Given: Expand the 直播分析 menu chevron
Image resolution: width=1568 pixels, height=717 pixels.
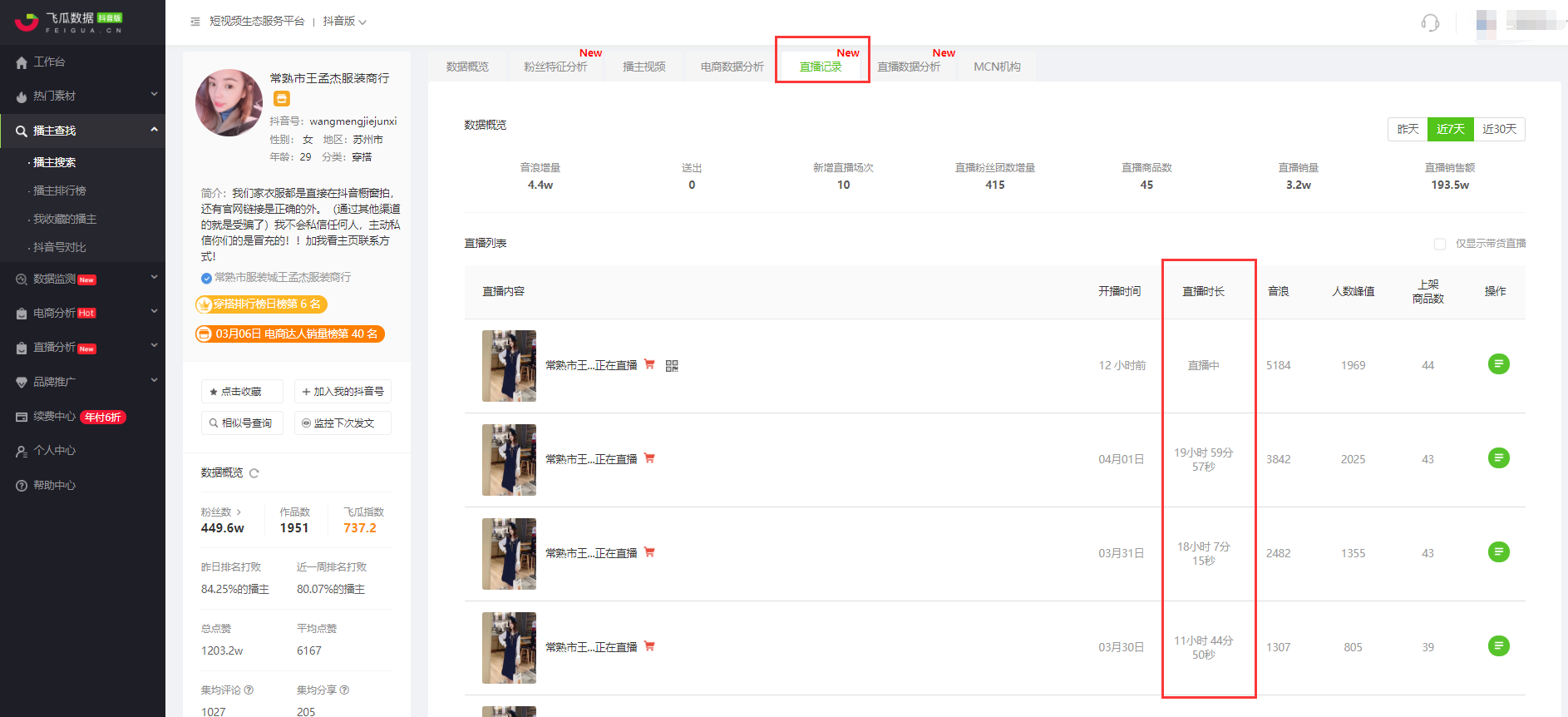Looking at the screenshot, I should [154, 345].
